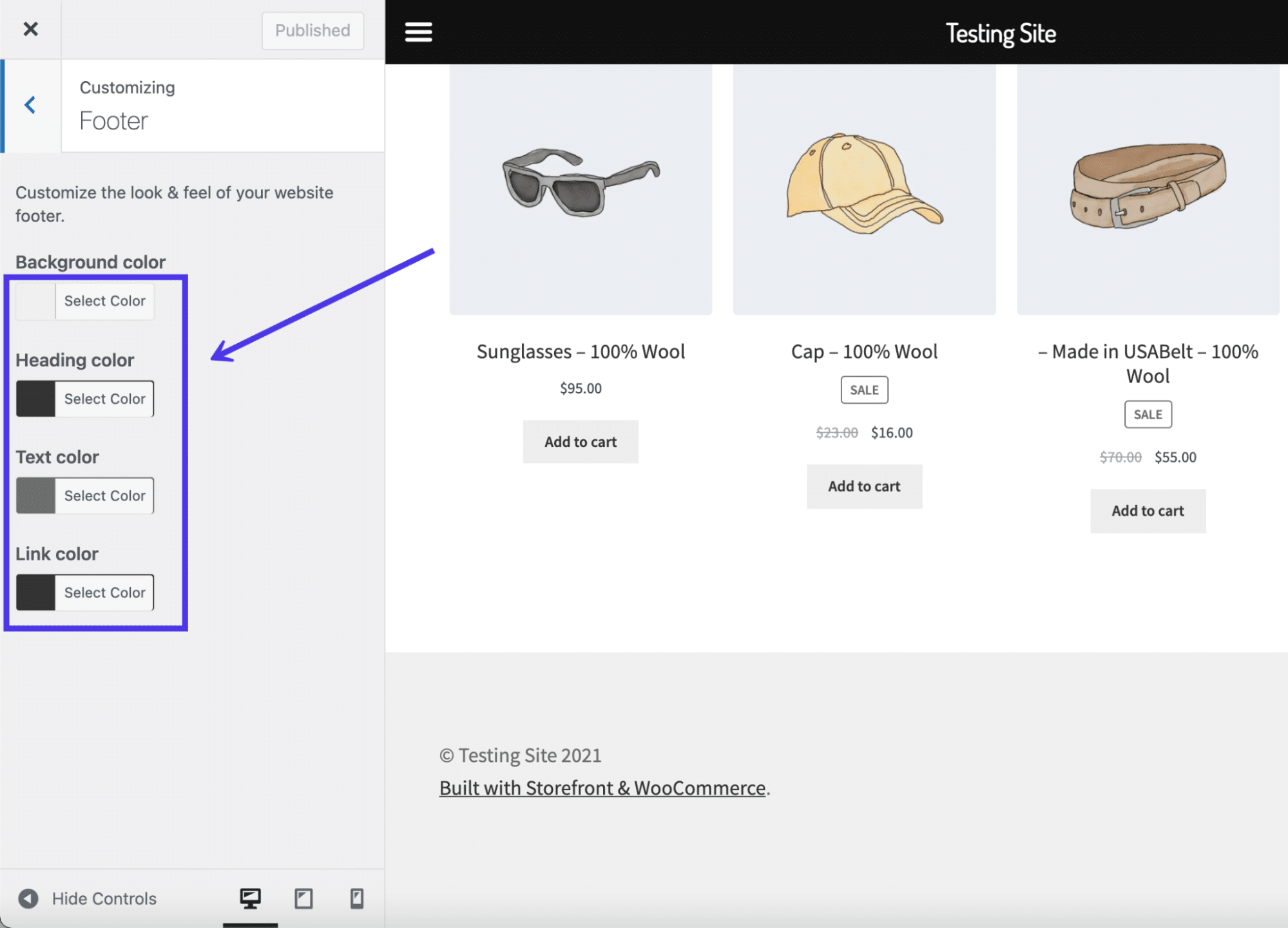
Task: Select the desktop preview icon
Action: click(x=250, y=896)
